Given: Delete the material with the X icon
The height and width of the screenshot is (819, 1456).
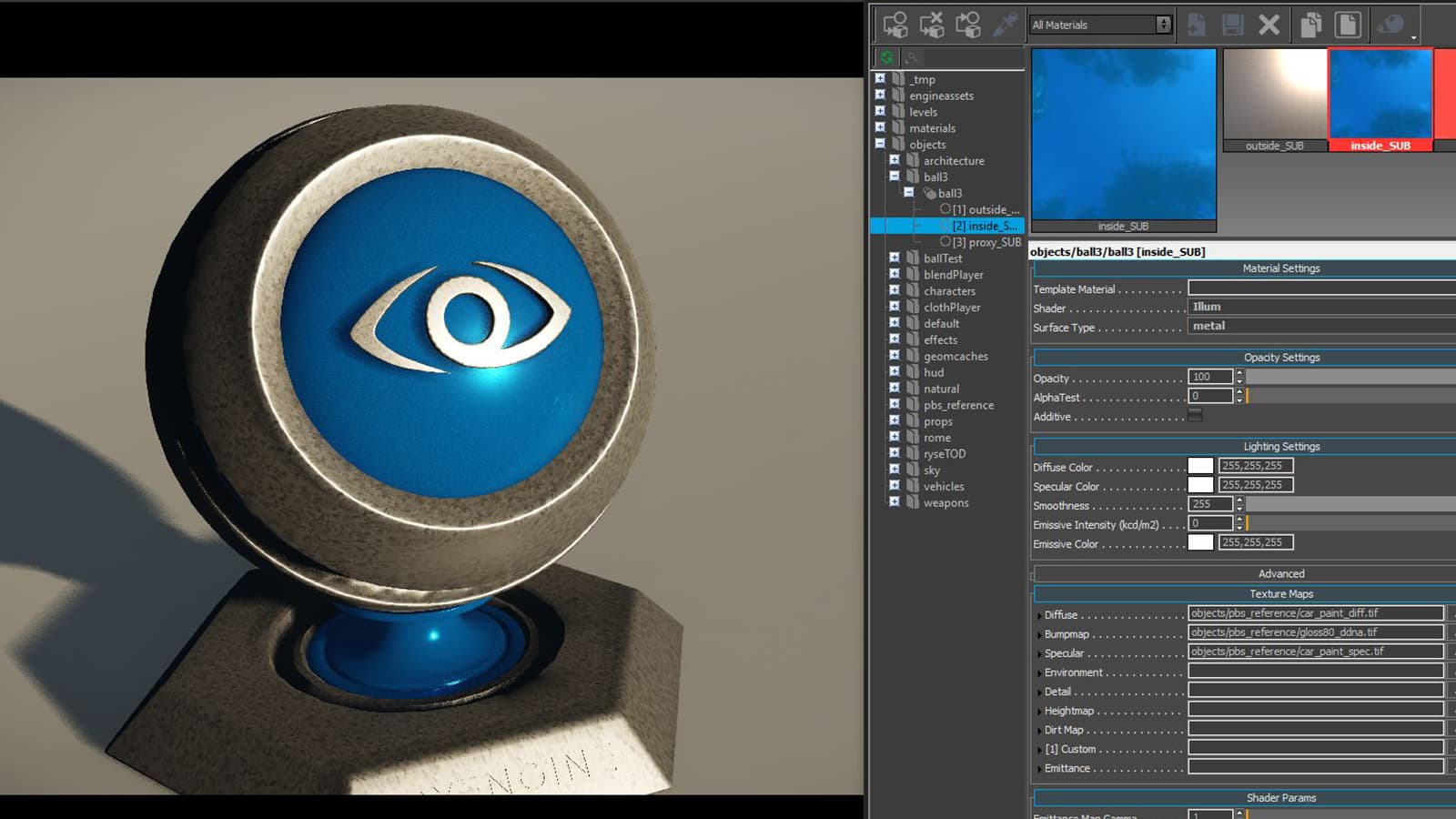Looking at the screenshot, I should 1269,25.
